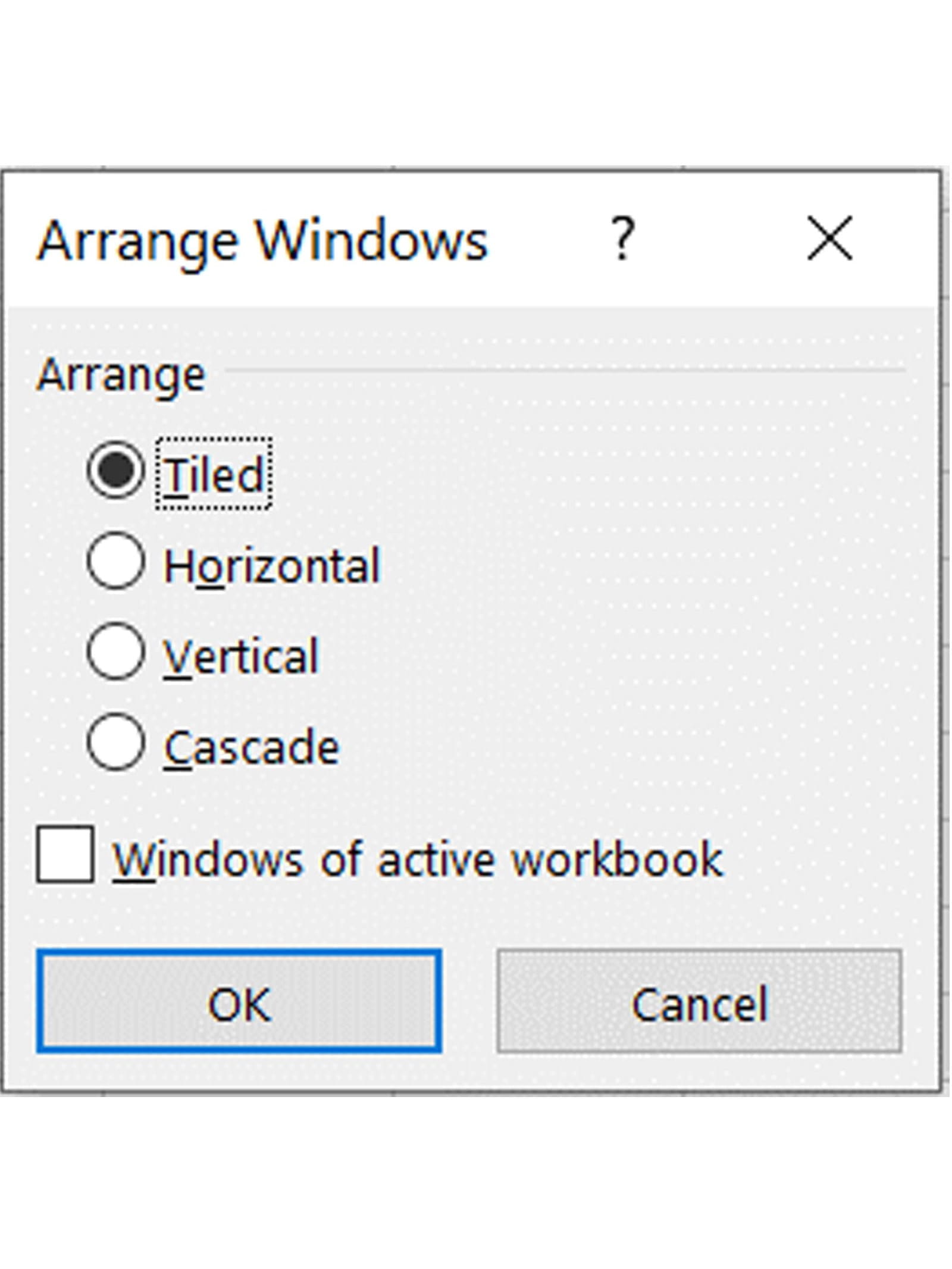The width and height of the screenshot is (952, 1269).
Task: Click the 'Windows of active workbook' label text
Action: (418, 859)
